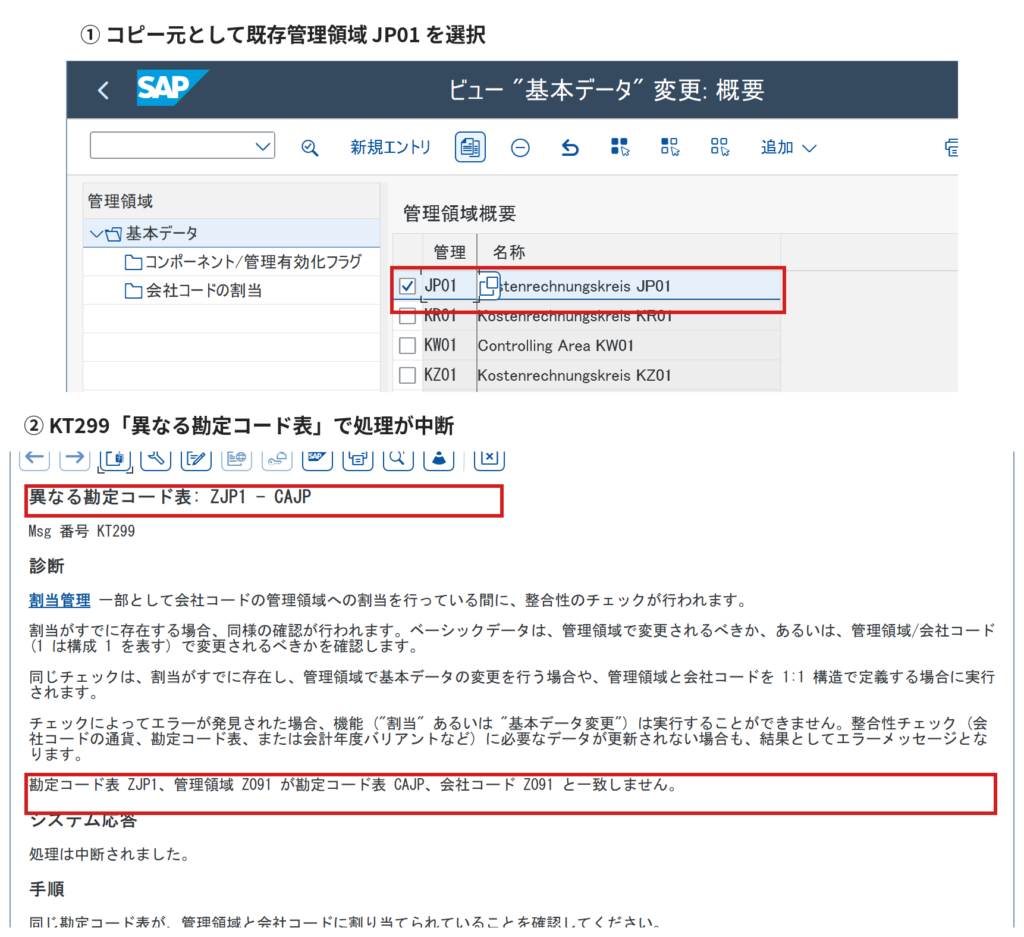Open the 追加 dropdown menu
The width and height of the screenshot is (1024, 937).
788,148
